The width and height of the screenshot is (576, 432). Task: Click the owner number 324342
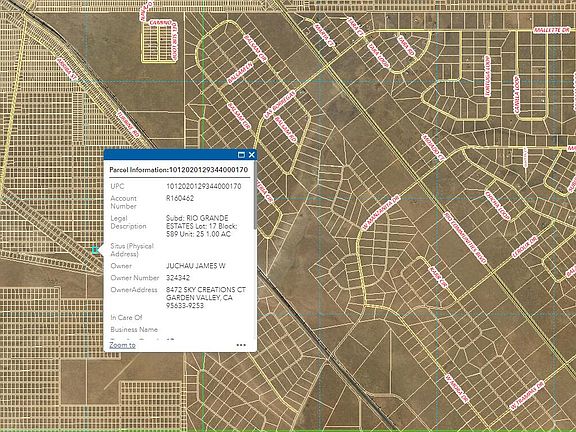178,278
